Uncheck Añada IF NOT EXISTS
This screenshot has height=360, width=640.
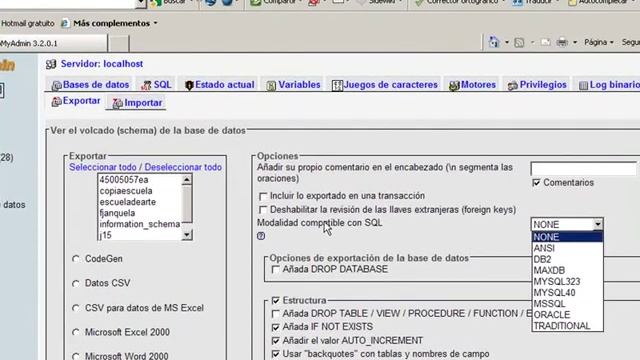point(276,327)
